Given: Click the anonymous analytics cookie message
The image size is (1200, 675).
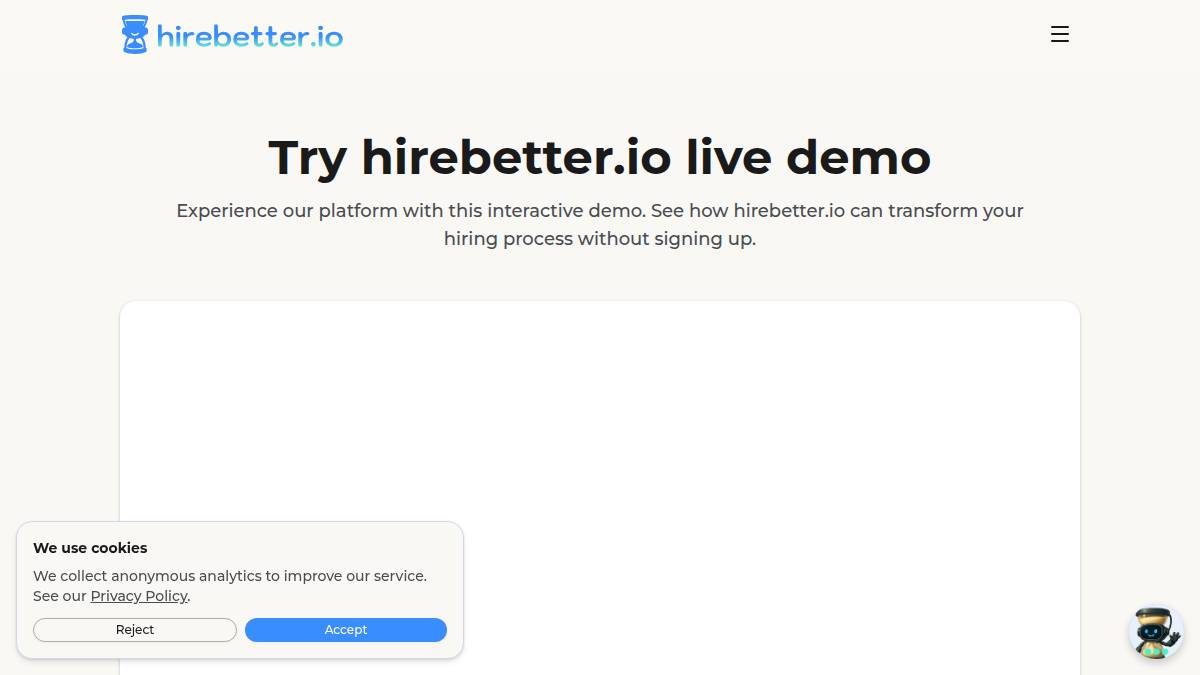Looking at the screenshot, I should point(230,586).
